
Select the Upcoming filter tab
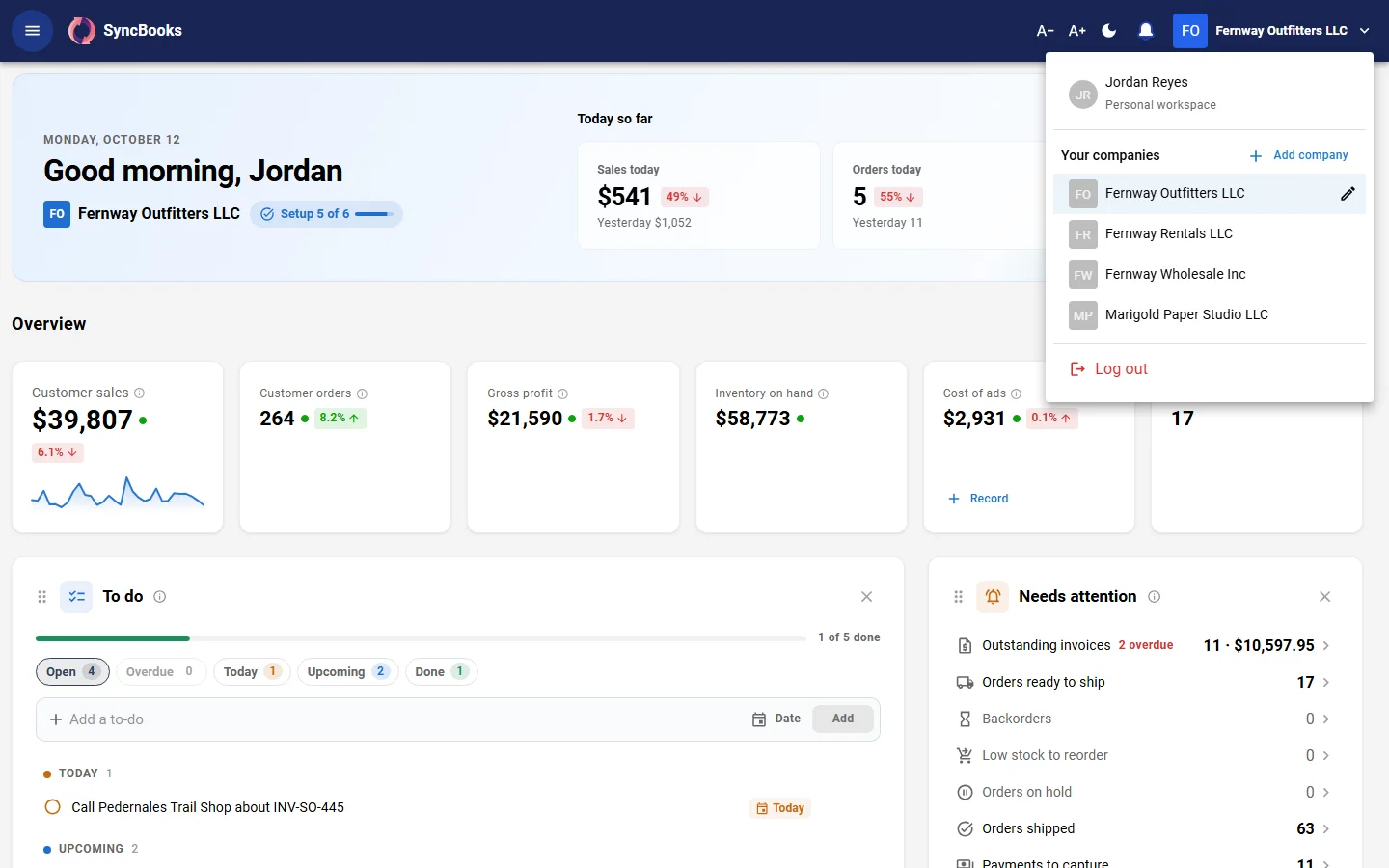coord(347,672)
